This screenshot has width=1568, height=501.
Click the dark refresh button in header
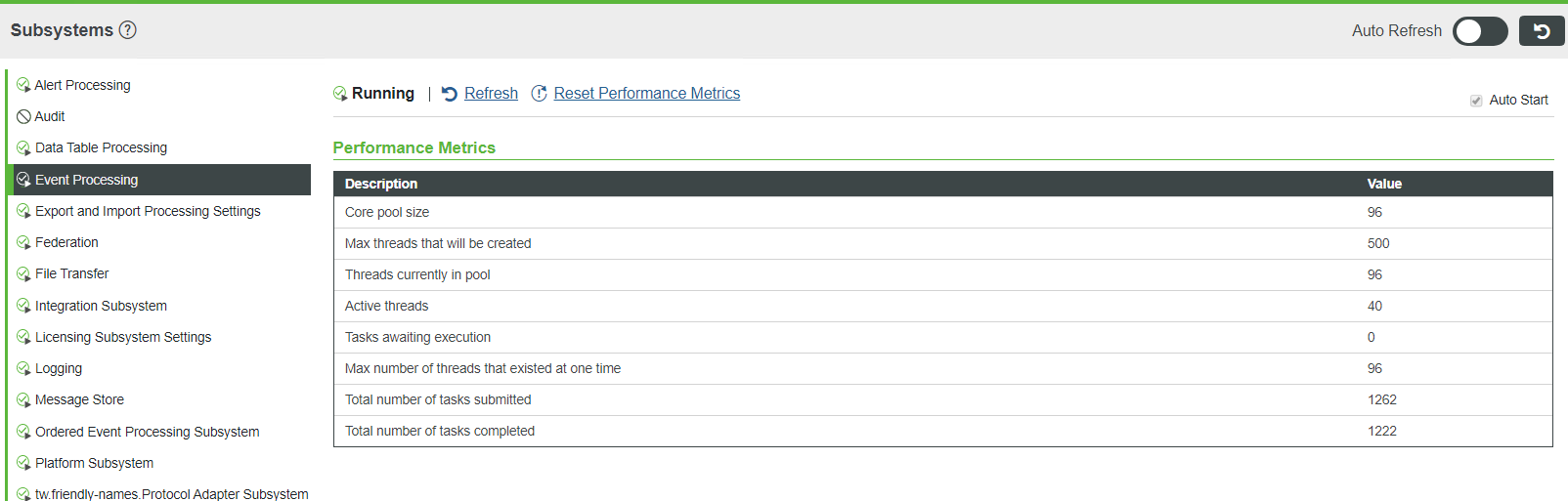pyautogui.click(x=1542, y=31)
